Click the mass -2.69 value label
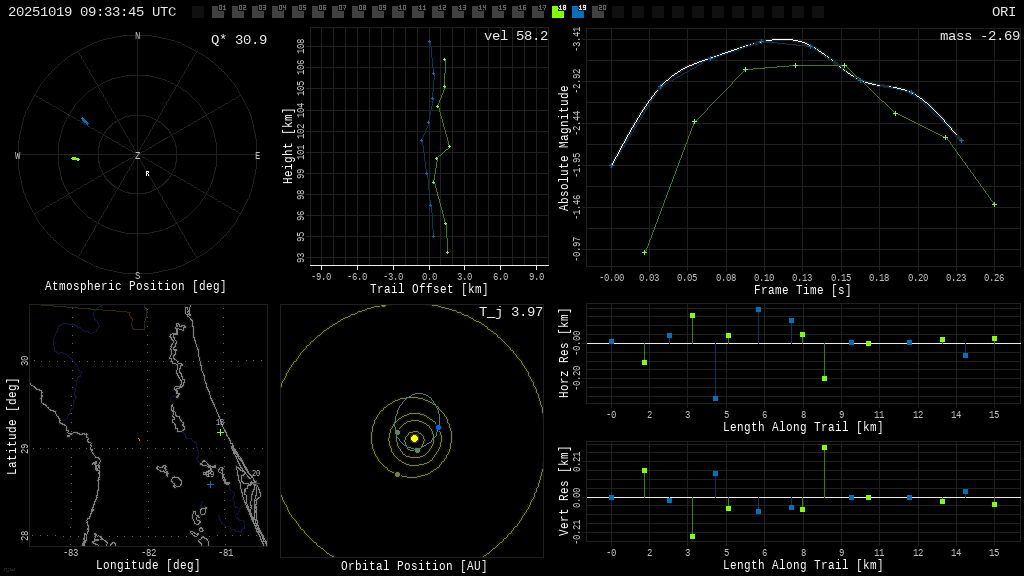 (x=979, y=36)
